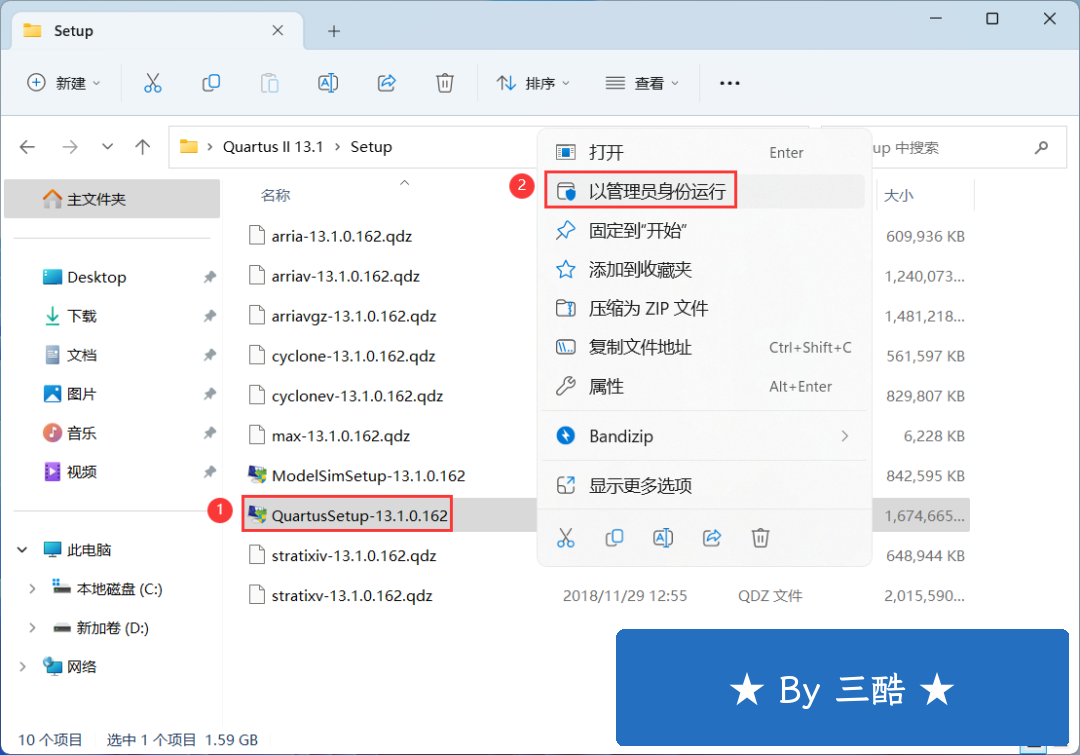Select 以管理员身份运行 in context menu
This screenshot has height=755, width=1080.
tap(656, 191)
